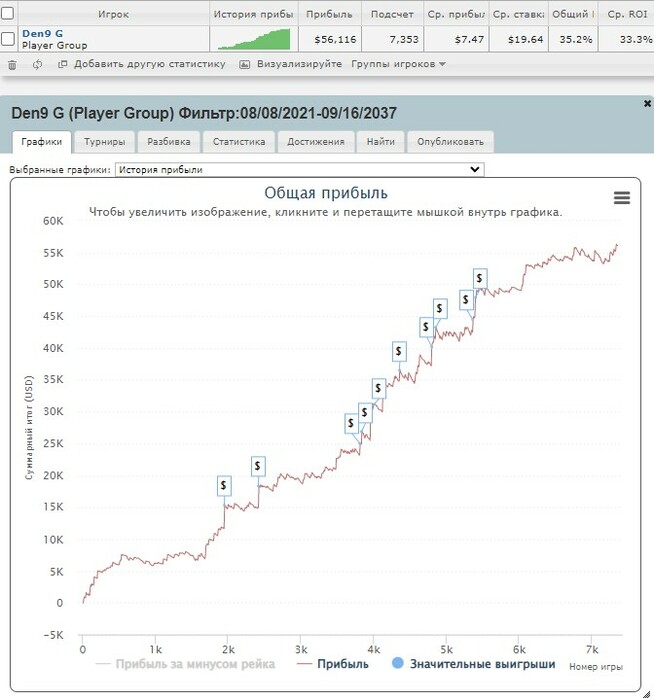The height and width of the screenshot is (700, 654).
Task: Click the Общая прибыль chart title
Action: coord(326,193)
